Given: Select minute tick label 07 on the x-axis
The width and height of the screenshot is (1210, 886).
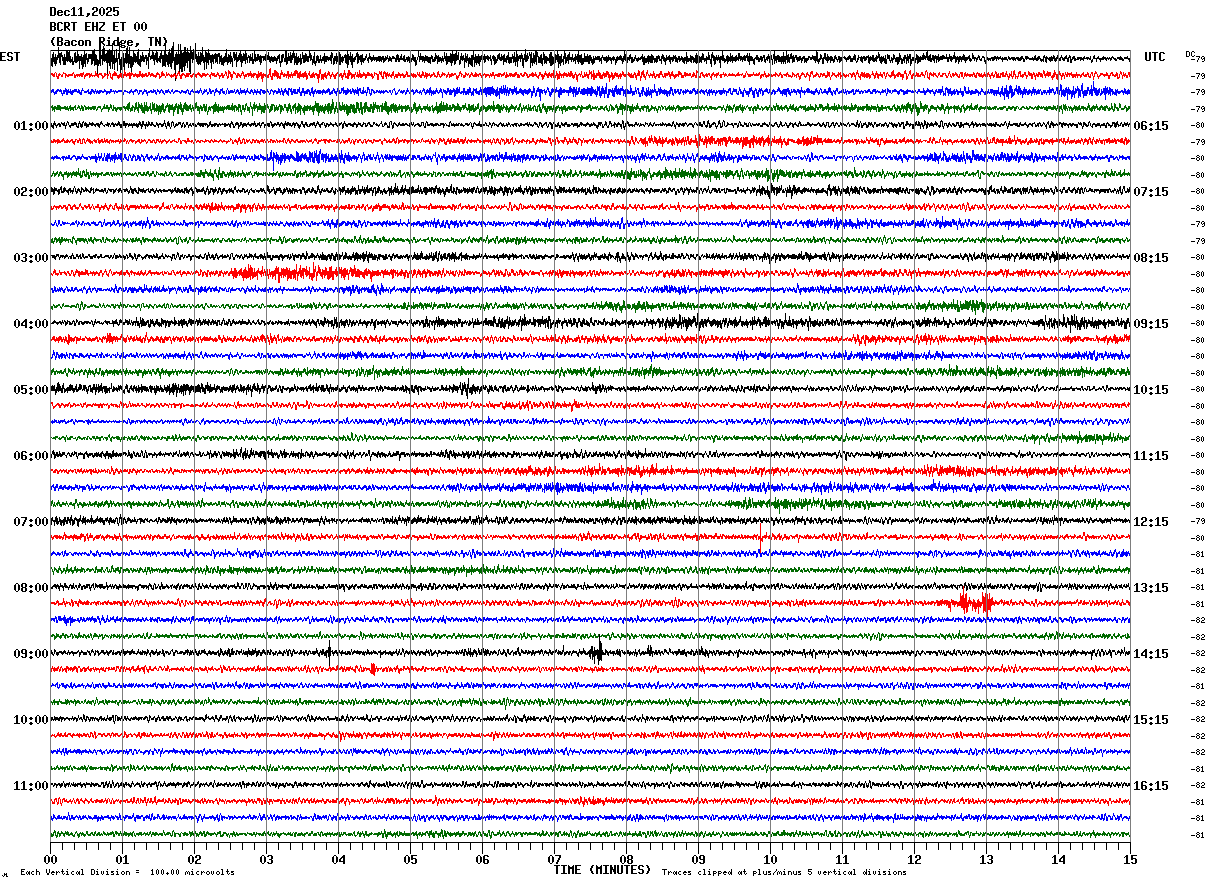Looking at the screenshot, I should coord(554,859).
